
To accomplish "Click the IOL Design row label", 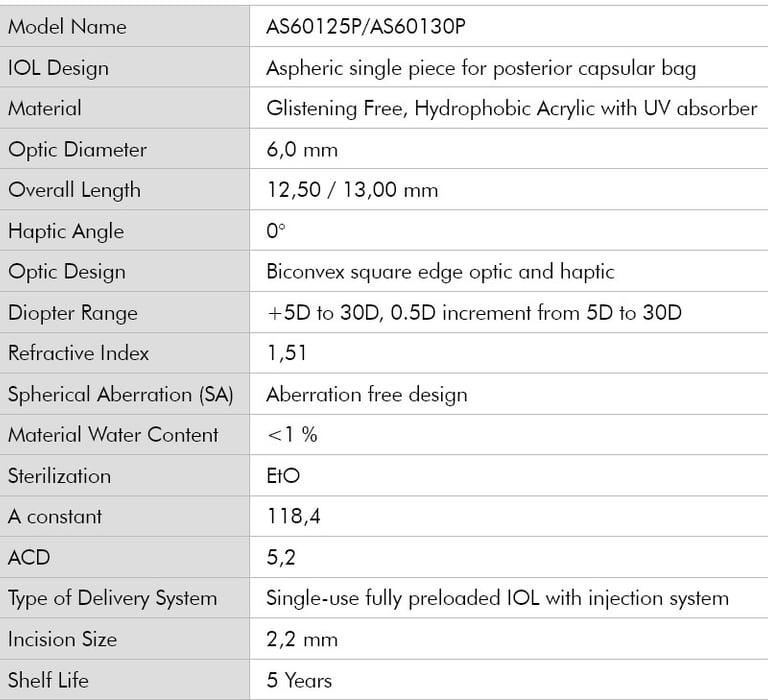I will (x=58, y=68).
